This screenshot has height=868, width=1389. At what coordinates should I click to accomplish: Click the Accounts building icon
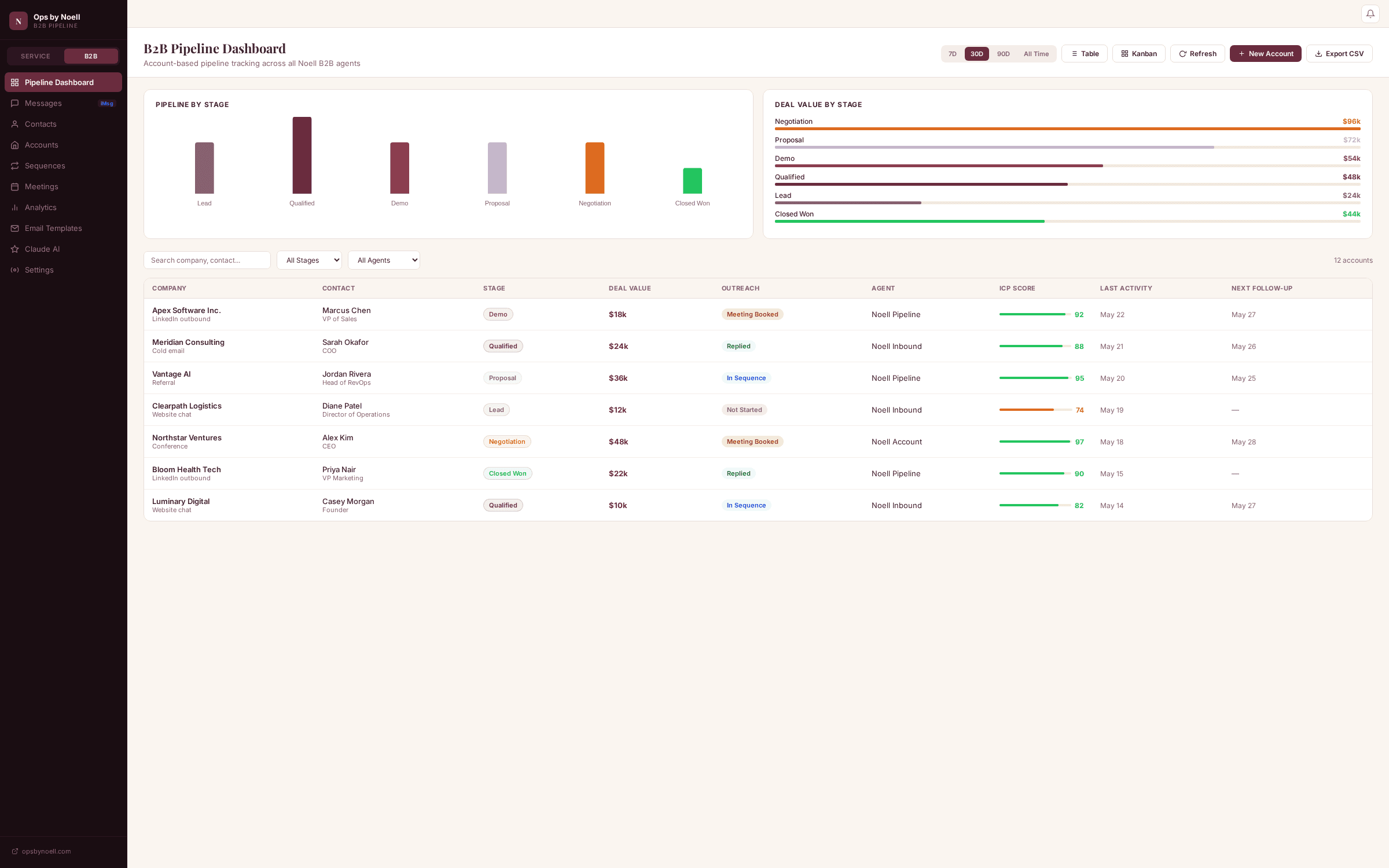15,145
